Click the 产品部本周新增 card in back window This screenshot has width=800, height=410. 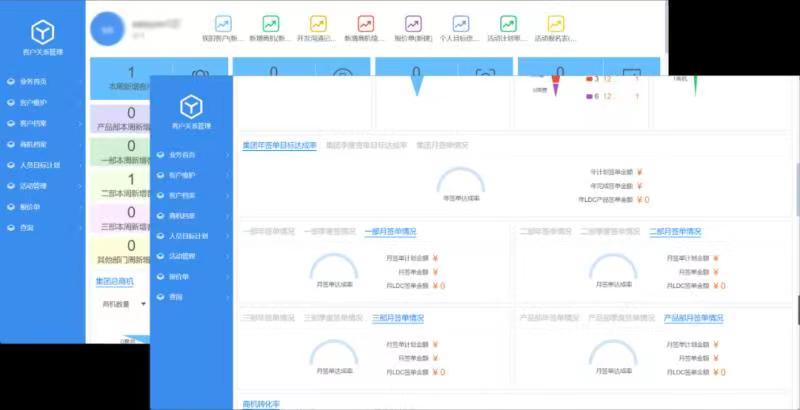coord(120,118)
